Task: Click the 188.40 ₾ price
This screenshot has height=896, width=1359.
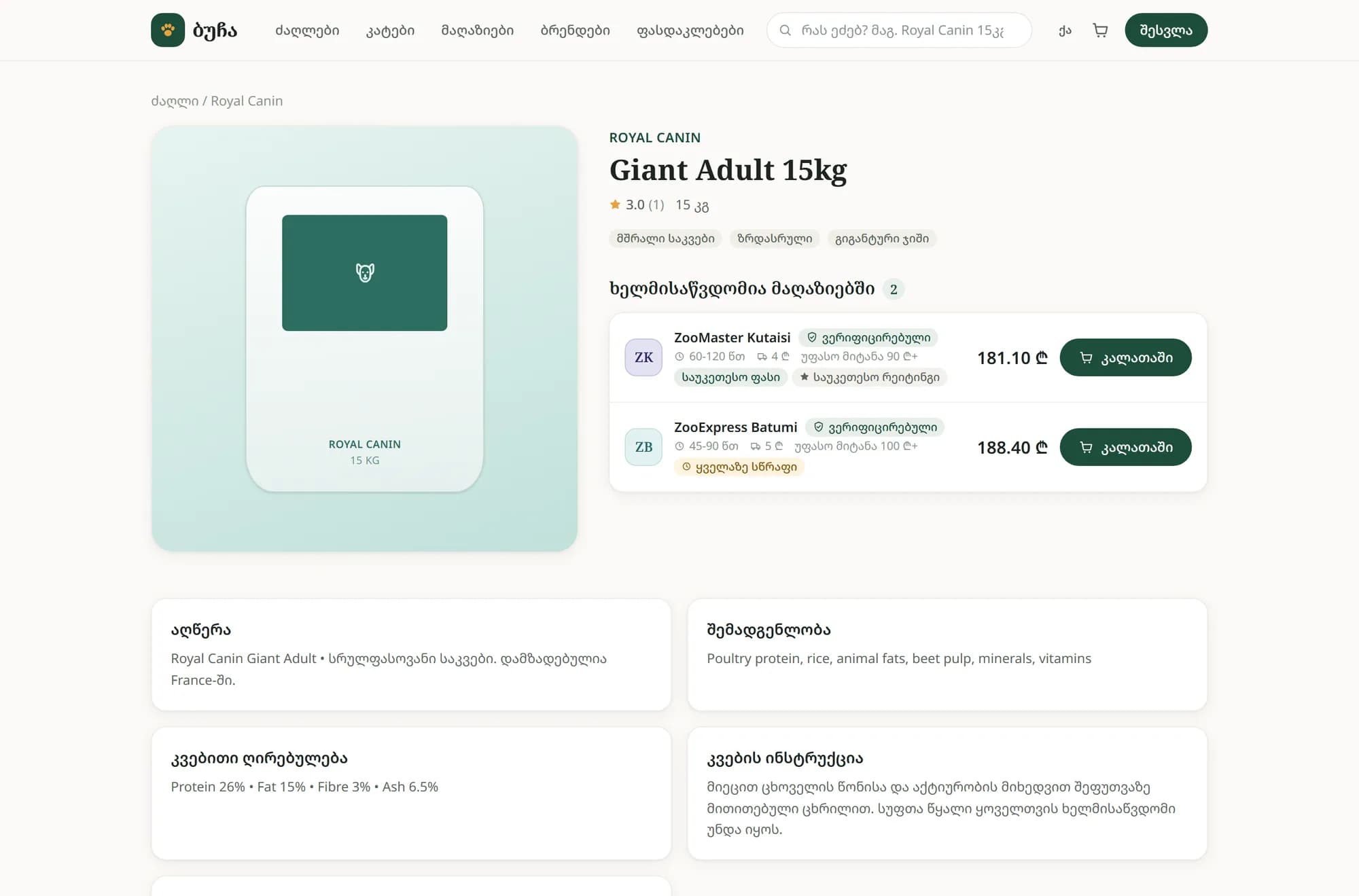Action: 1012,448
